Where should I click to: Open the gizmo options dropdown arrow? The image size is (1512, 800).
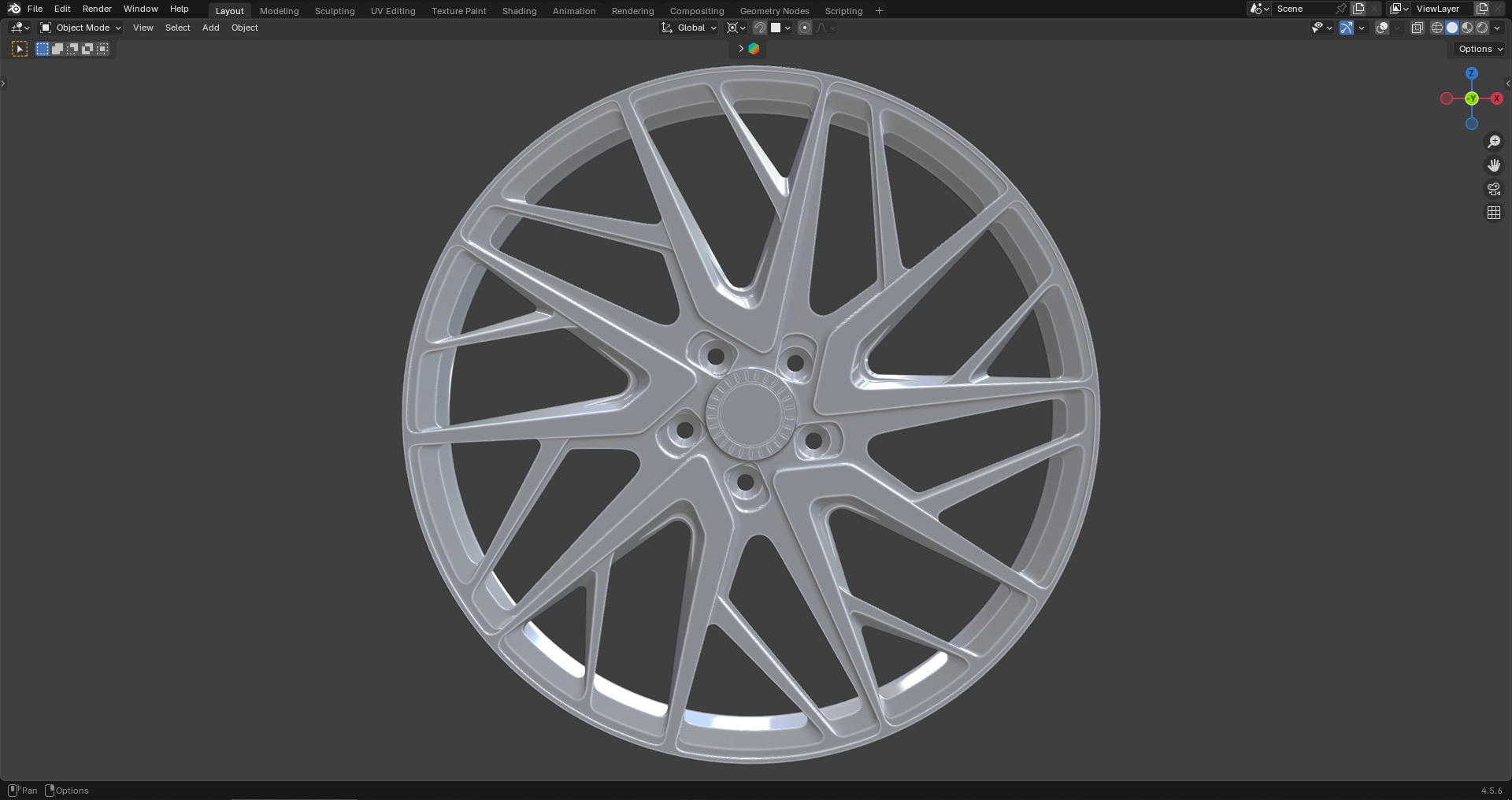click(x=1362, y=28)
